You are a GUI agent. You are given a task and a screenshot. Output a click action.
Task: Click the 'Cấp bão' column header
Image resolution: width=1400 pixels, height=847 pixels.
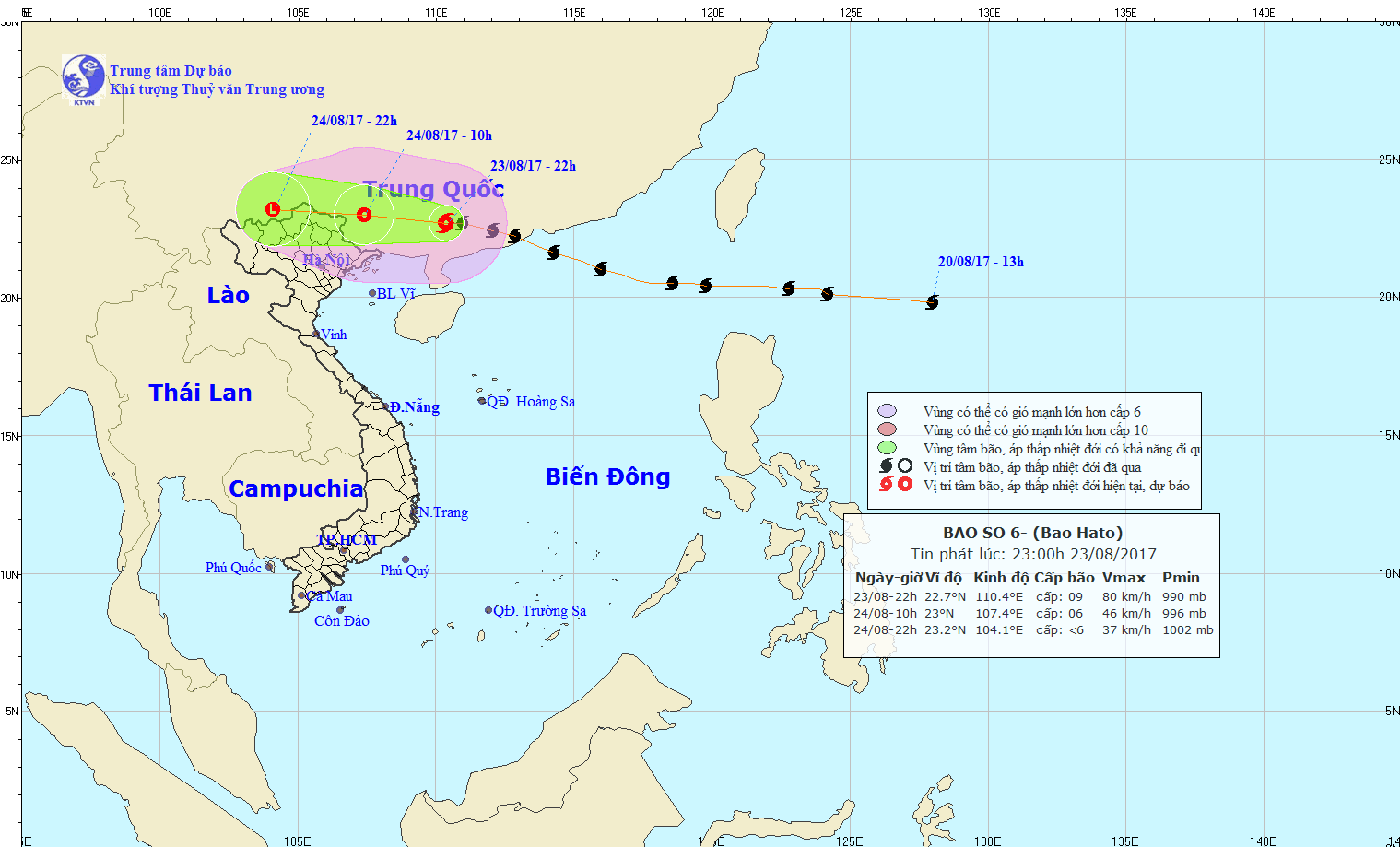coord(1065,578)
